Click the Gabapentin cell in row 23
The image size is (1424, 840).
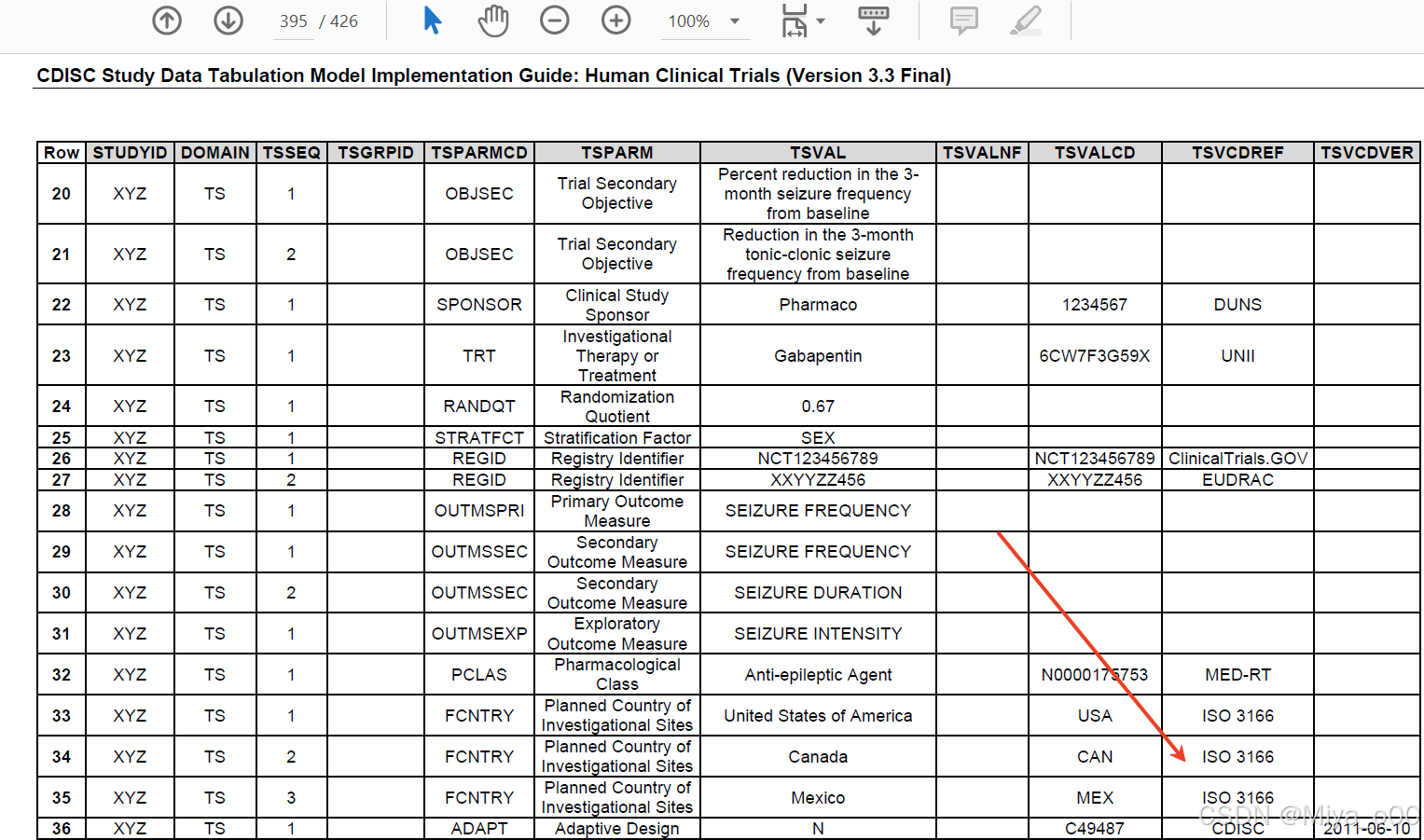(818, 355)
